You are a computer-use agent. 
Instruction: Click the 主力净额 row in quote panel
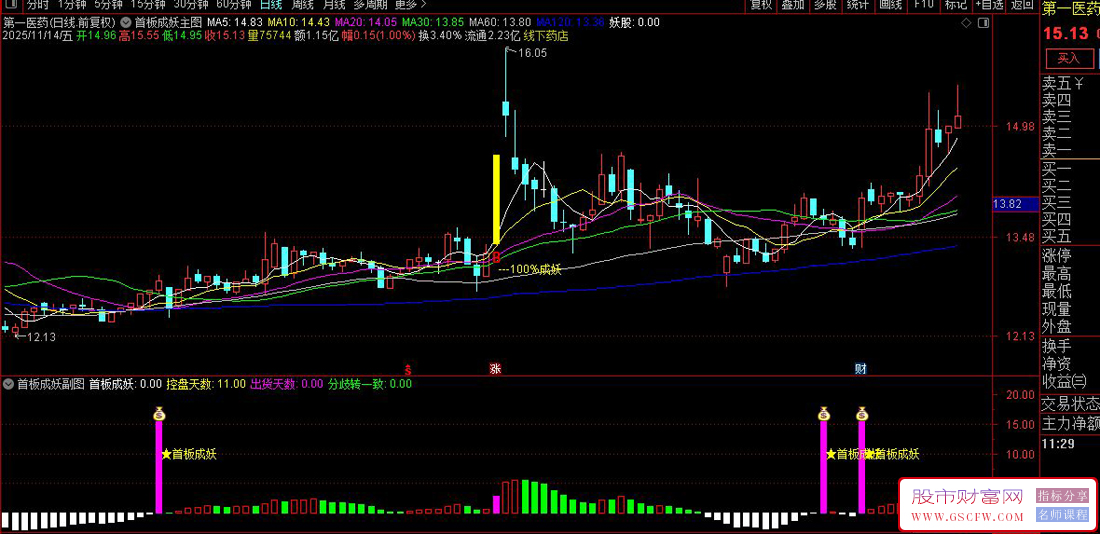point(1069,423)
